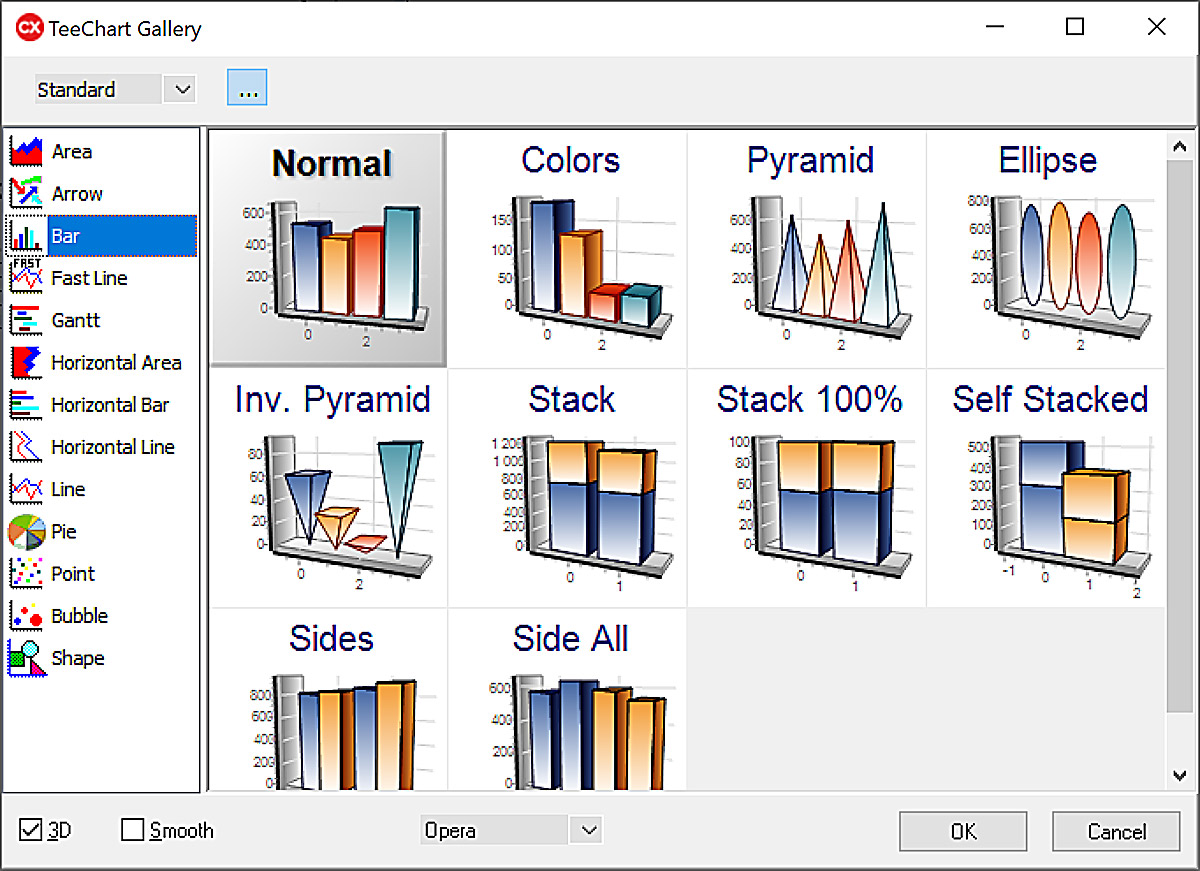
Task: Pick the Horizontal Bar icon
Action: 26,405
